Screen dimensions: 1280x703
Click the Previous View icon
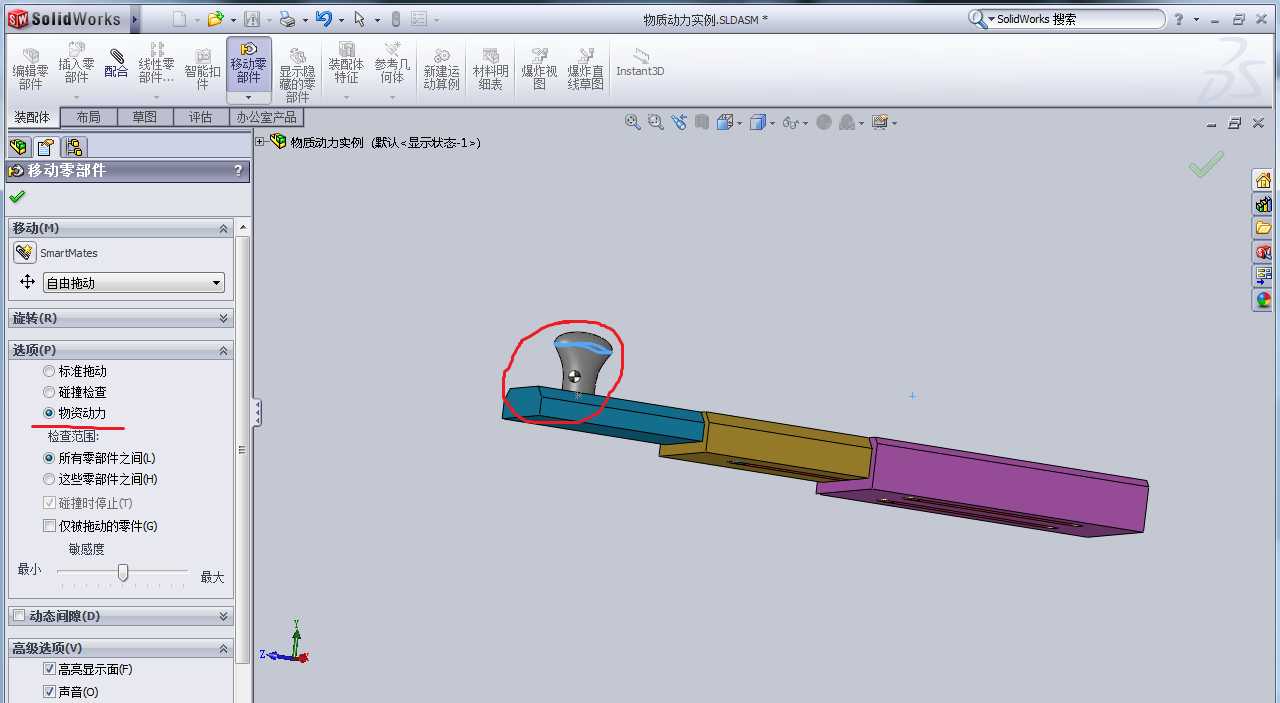(679, 122)
